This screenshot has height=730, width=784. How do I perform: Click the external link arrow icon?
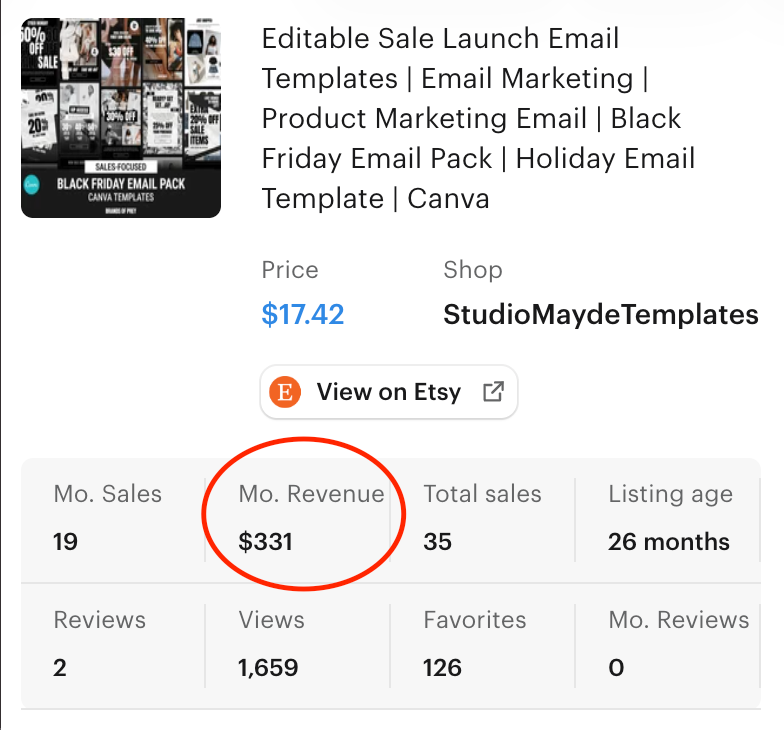click(x=493, y=392)
